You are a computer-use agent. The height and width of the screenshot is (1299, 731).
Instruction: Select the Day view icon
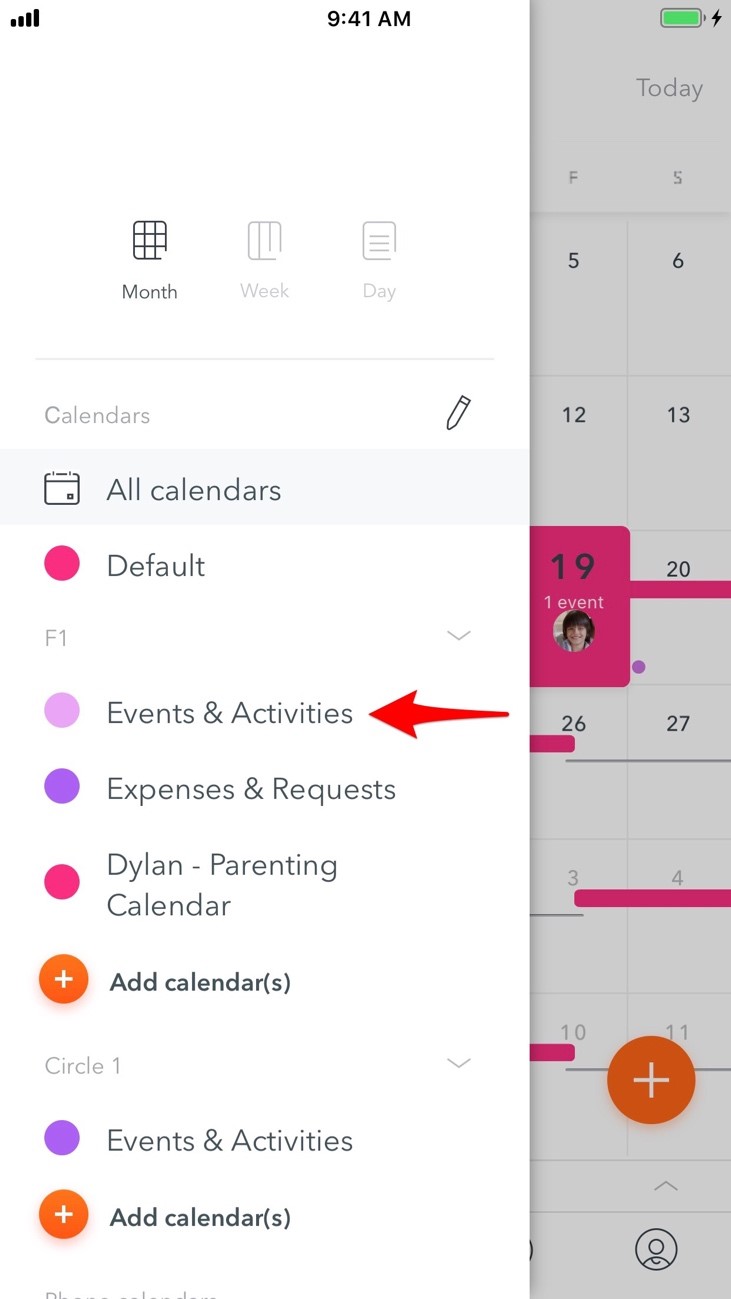[379, 240]
